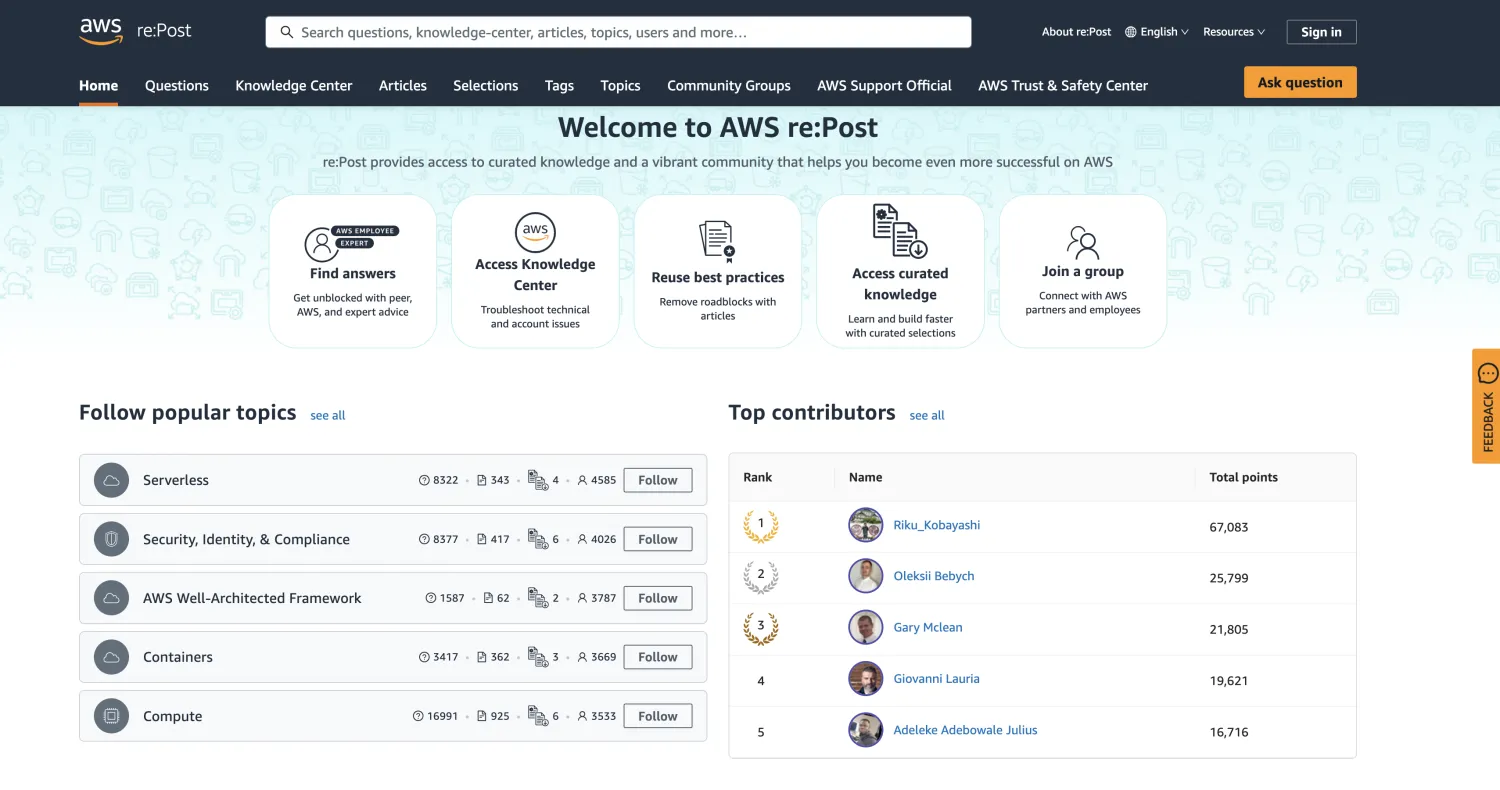See all top contributors
Viewport: 1500px width, 790px height.
coord(927,415)
